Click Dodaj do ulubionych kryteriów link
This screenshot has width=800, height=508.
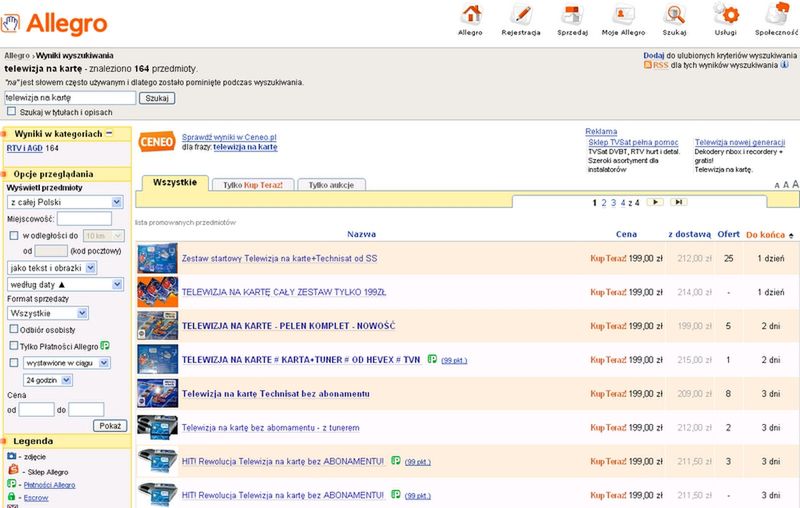pyautogui.click(x=654, y=55)
